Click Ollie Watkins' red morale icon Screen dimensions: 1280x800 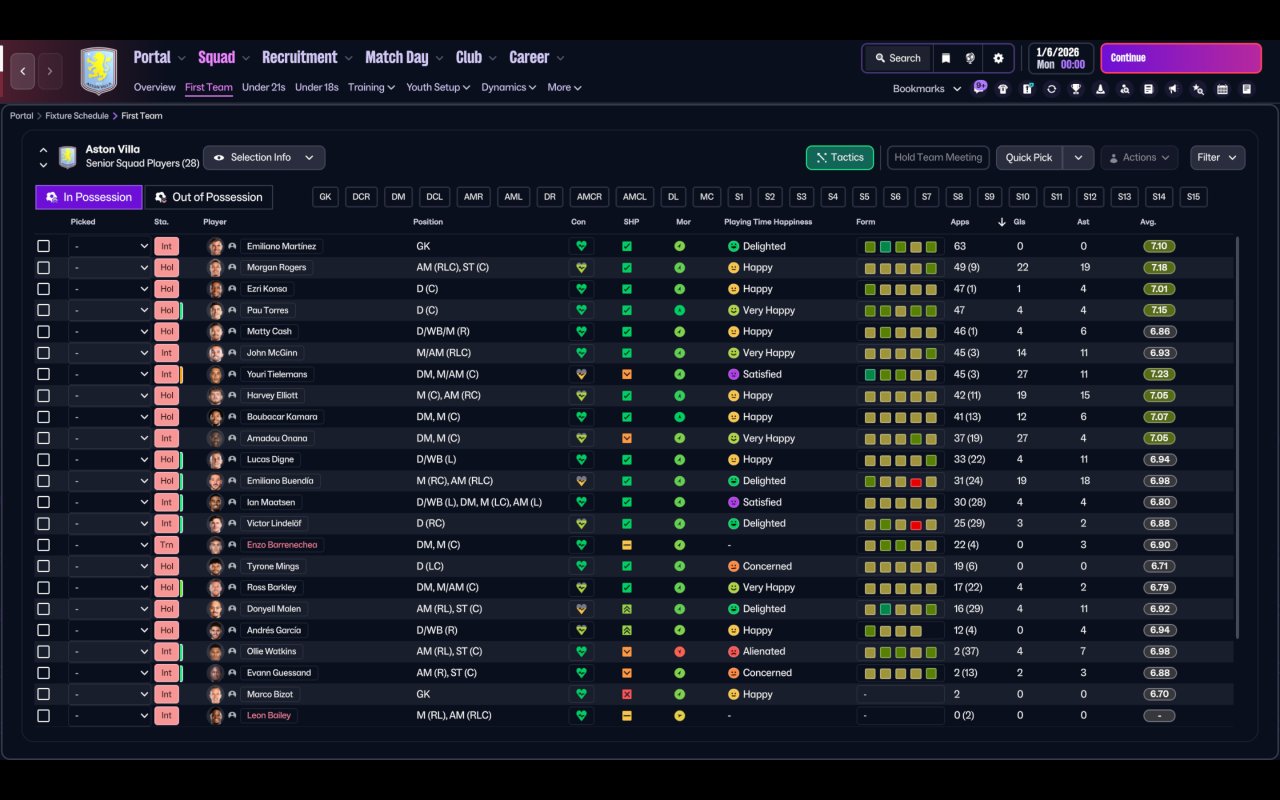click(x=680, y=652)
